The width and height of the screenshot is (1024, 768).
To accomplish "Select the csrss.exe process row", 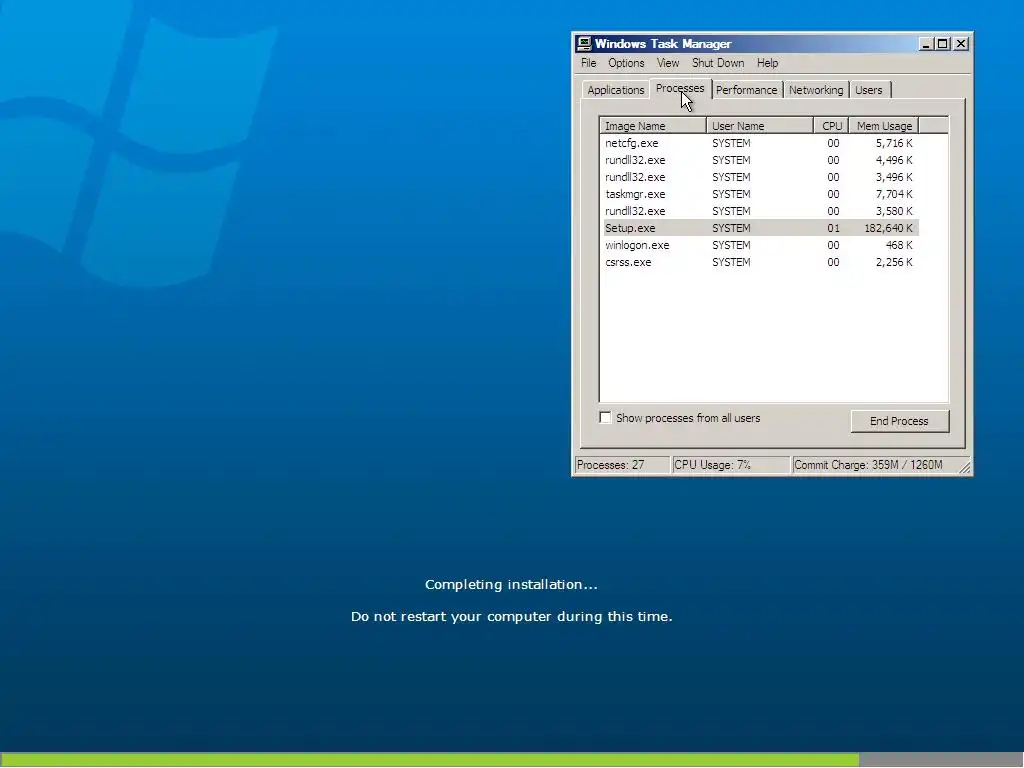I will (760, 262).
